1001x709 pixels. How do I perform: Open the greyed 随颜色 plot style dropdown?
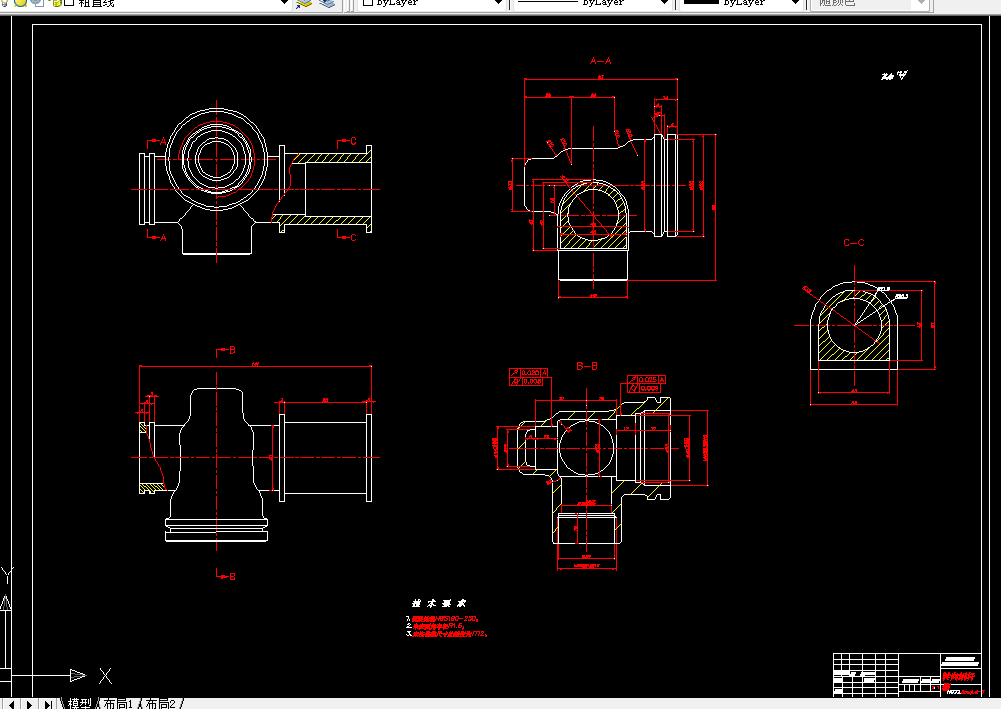pyautogui.click(x=921, y=3)
